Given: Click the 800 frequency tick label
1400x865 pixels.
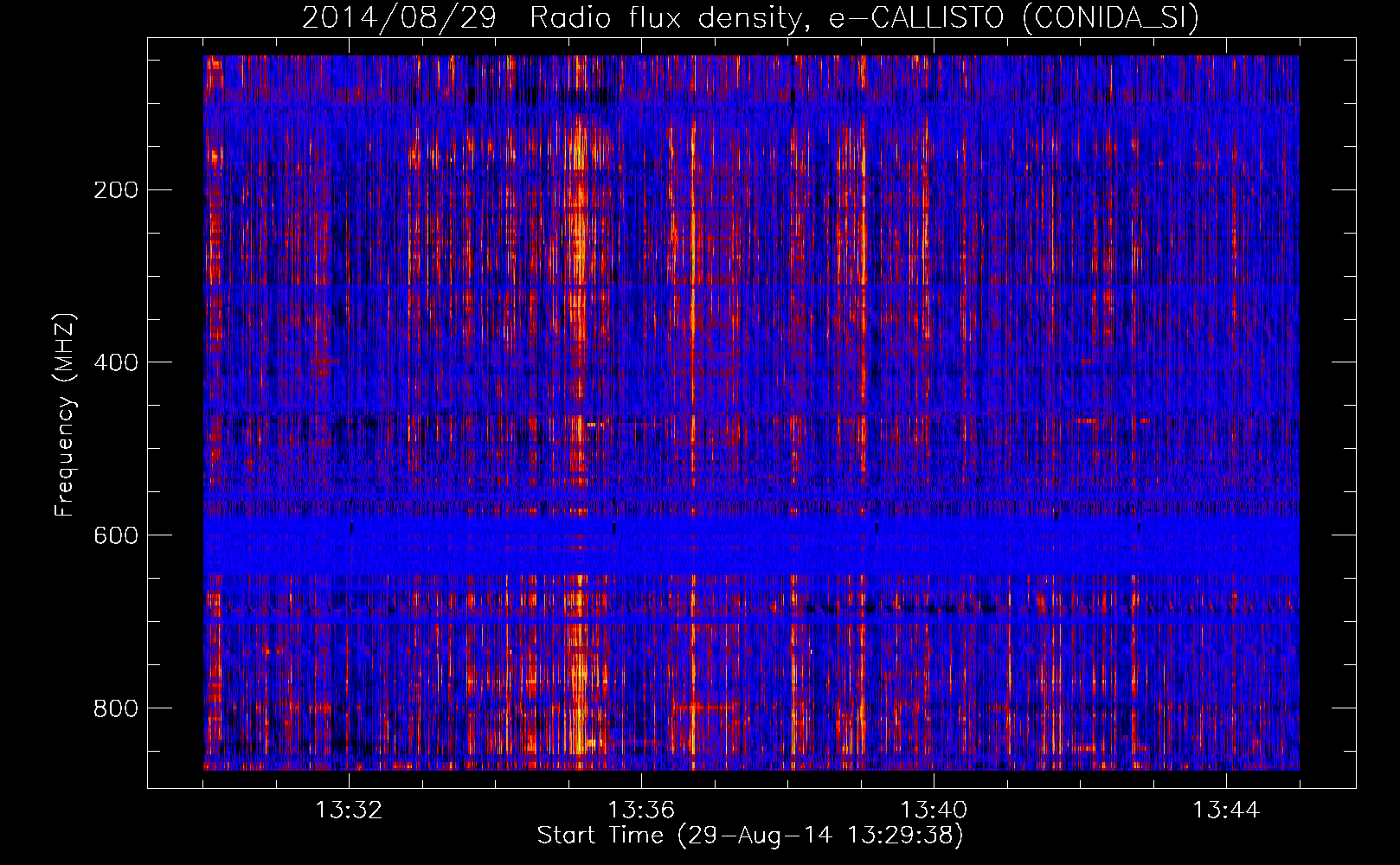Looking at the screenshot, I should (x=115, y=708).
